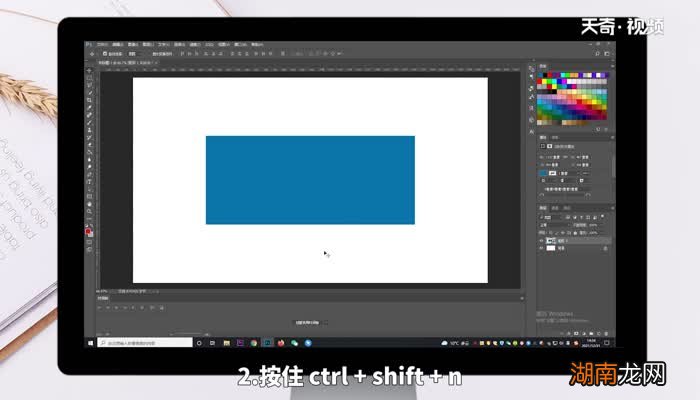Click the Windows Start button

tap(91, 343)
